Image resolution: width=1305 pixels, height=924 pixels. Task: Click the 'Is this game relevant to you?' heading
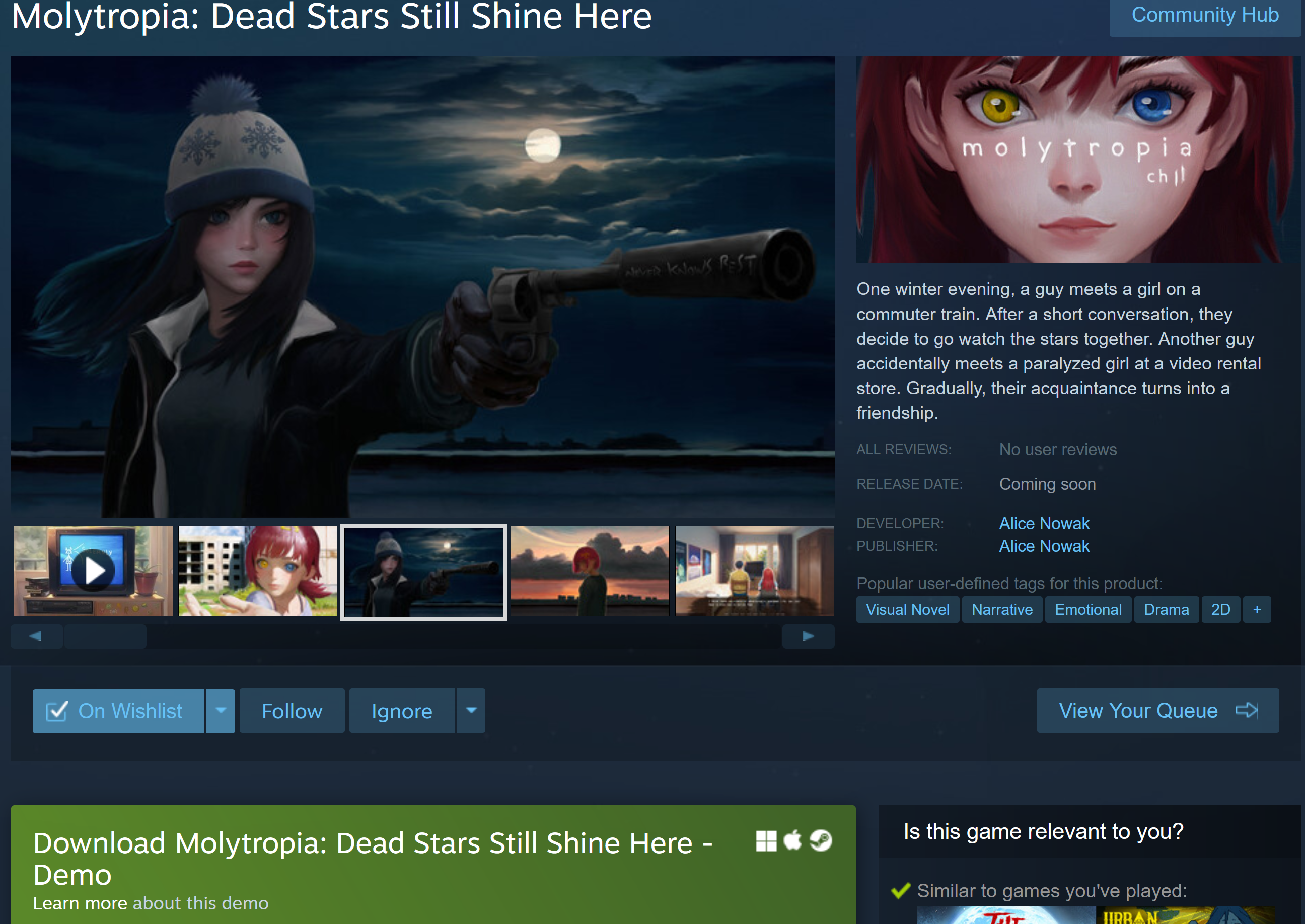pyautogui.click(x=1043, y=831)
